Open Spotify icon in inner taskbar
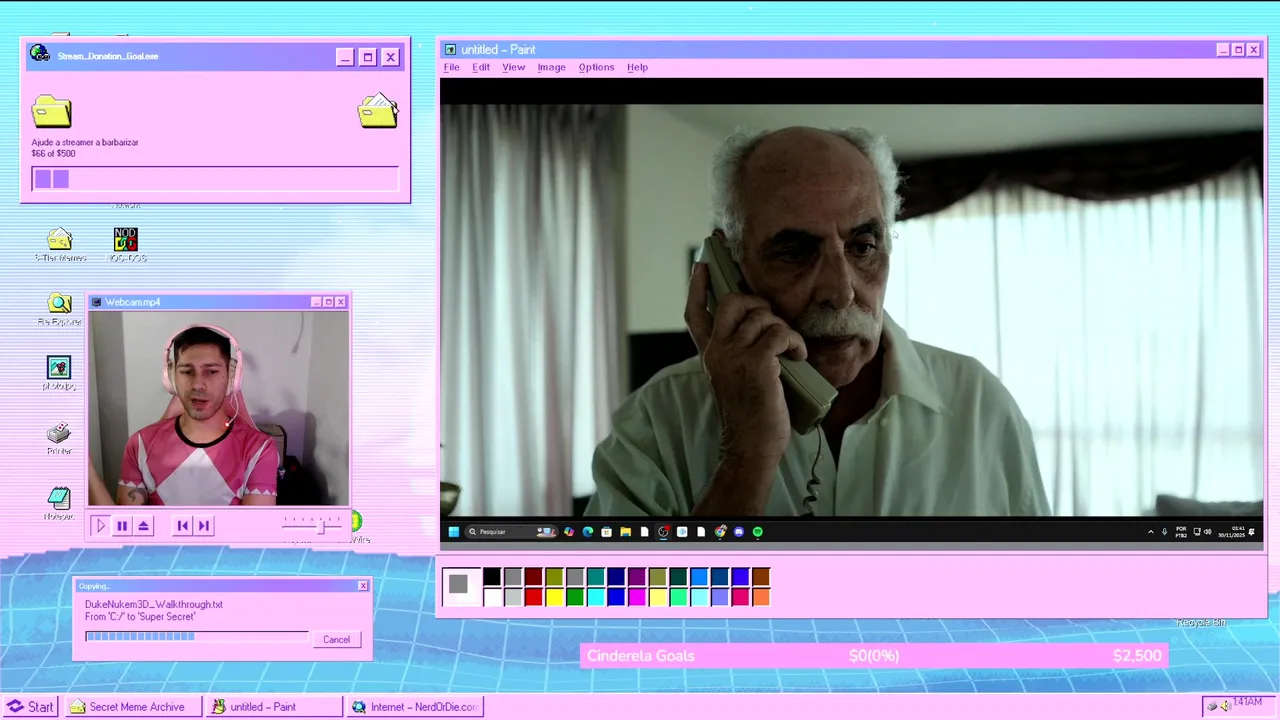 click(x=757, y=532)
